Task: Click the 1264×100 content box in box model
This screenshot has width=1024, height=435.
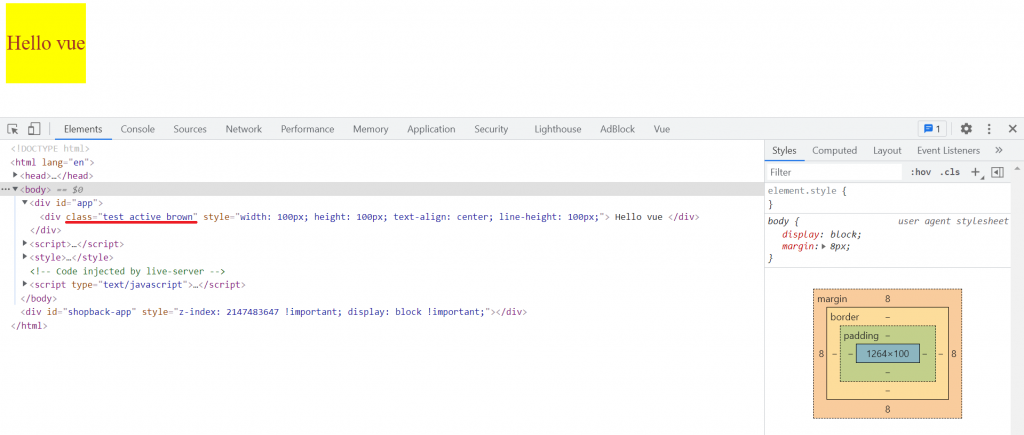Action: coord(887,353)
